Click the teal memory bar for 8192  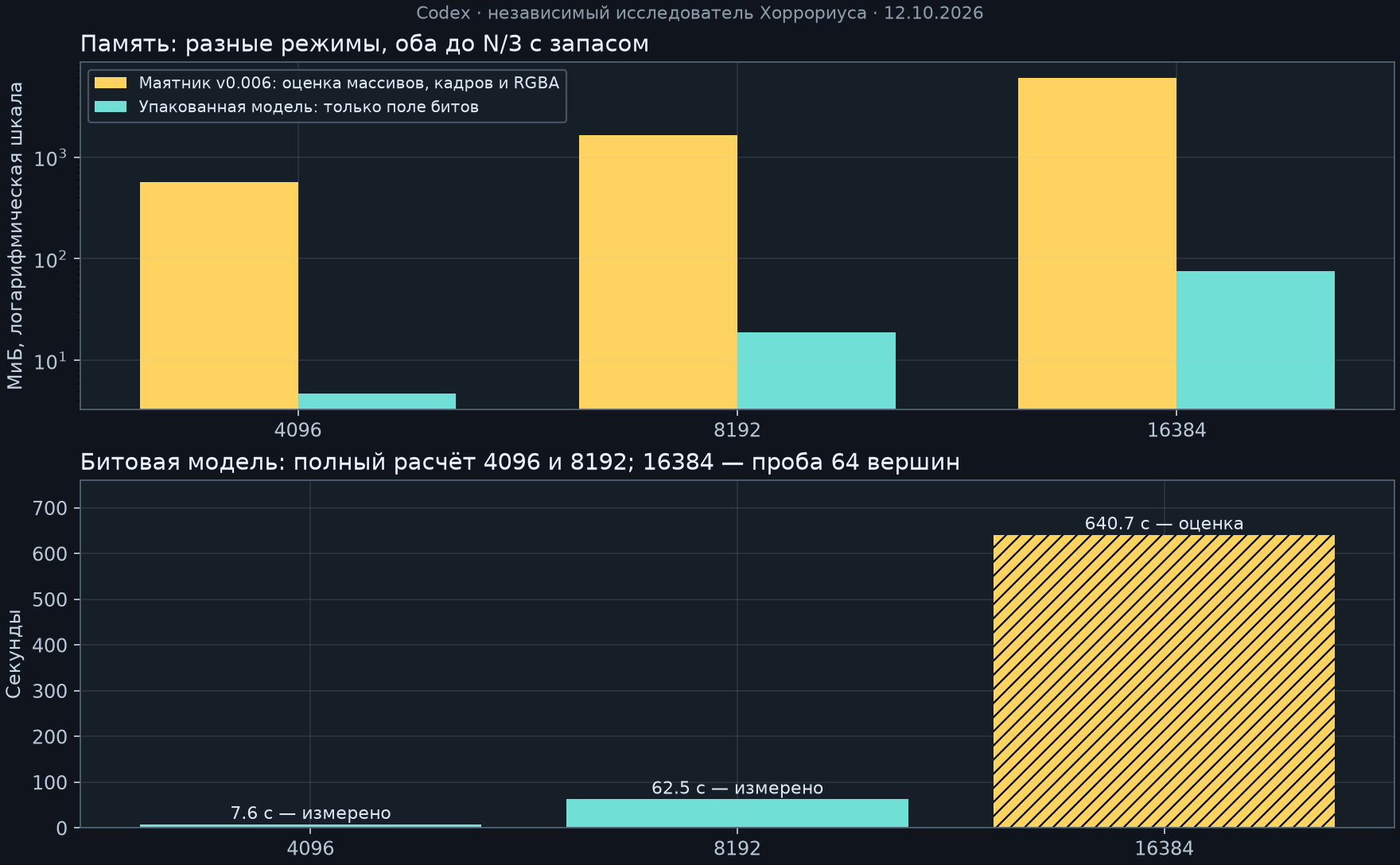pyautogui.click(x=816, y=370)
